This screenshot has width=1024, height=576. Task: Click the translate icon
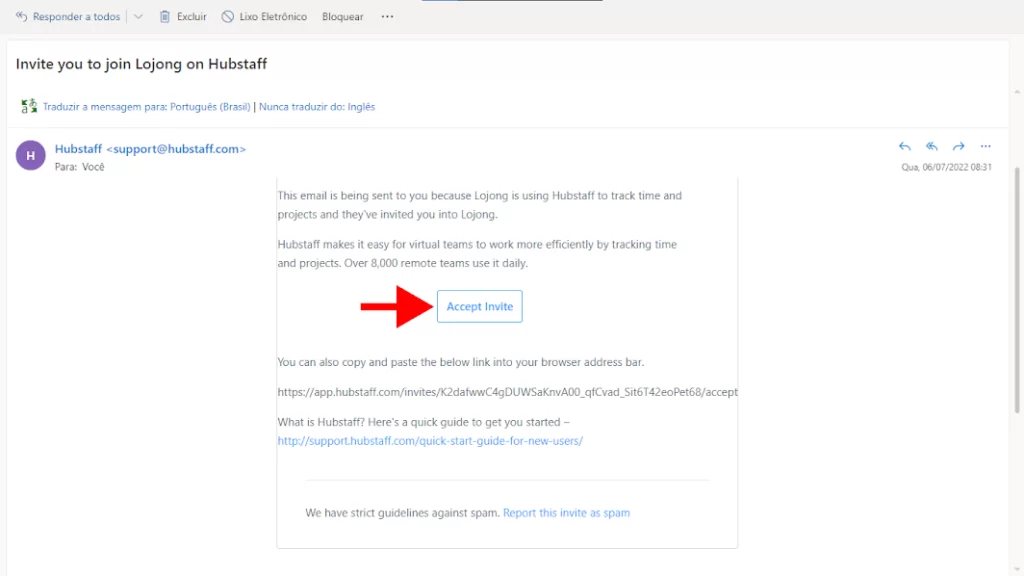(29, 106)
